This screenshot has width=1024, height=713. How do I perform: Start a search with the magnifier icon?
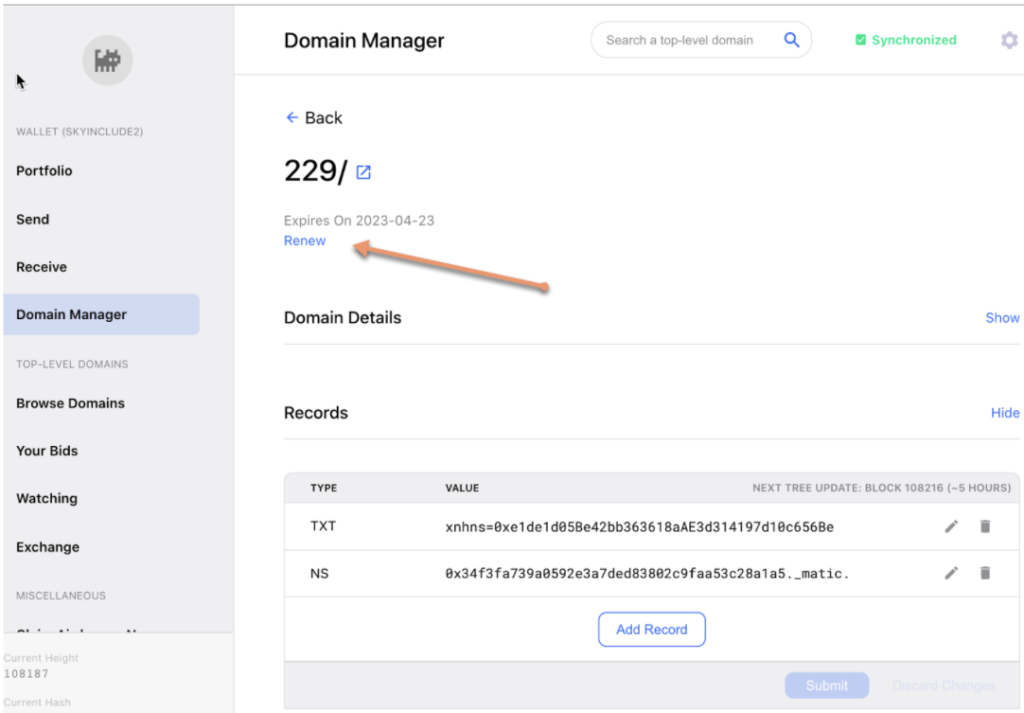(x=792, y=39)
